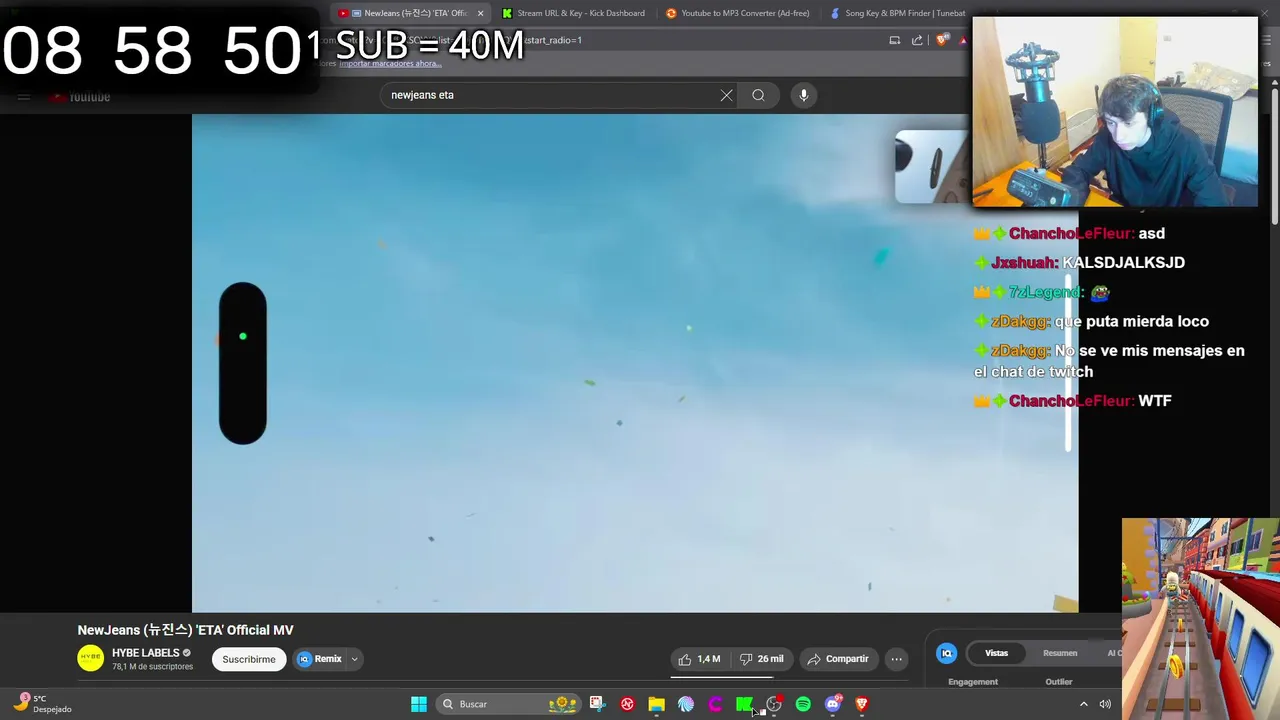Image resolution: width=1280 pixels, height=720 pixels.
Task: Open the more actions ellipsis menu
Action: (896, 659)
